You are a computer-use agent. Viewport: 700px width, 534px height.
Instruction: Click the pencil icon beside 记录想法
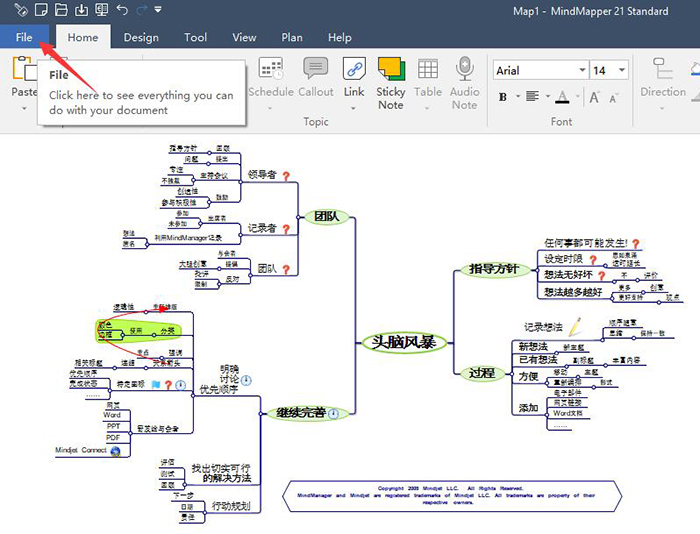point(575,326)
